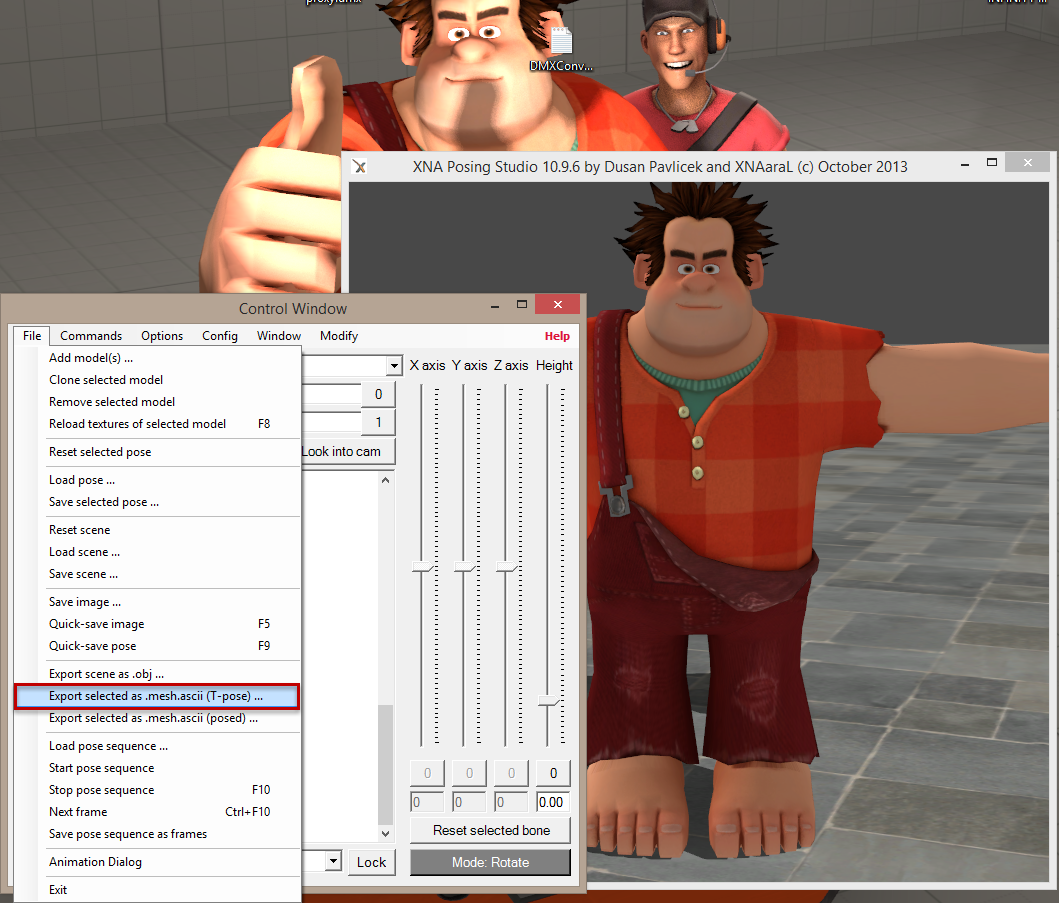Choose Save pose sequence as frames
The image size is (1059, 903).
(x=157, y=834)
